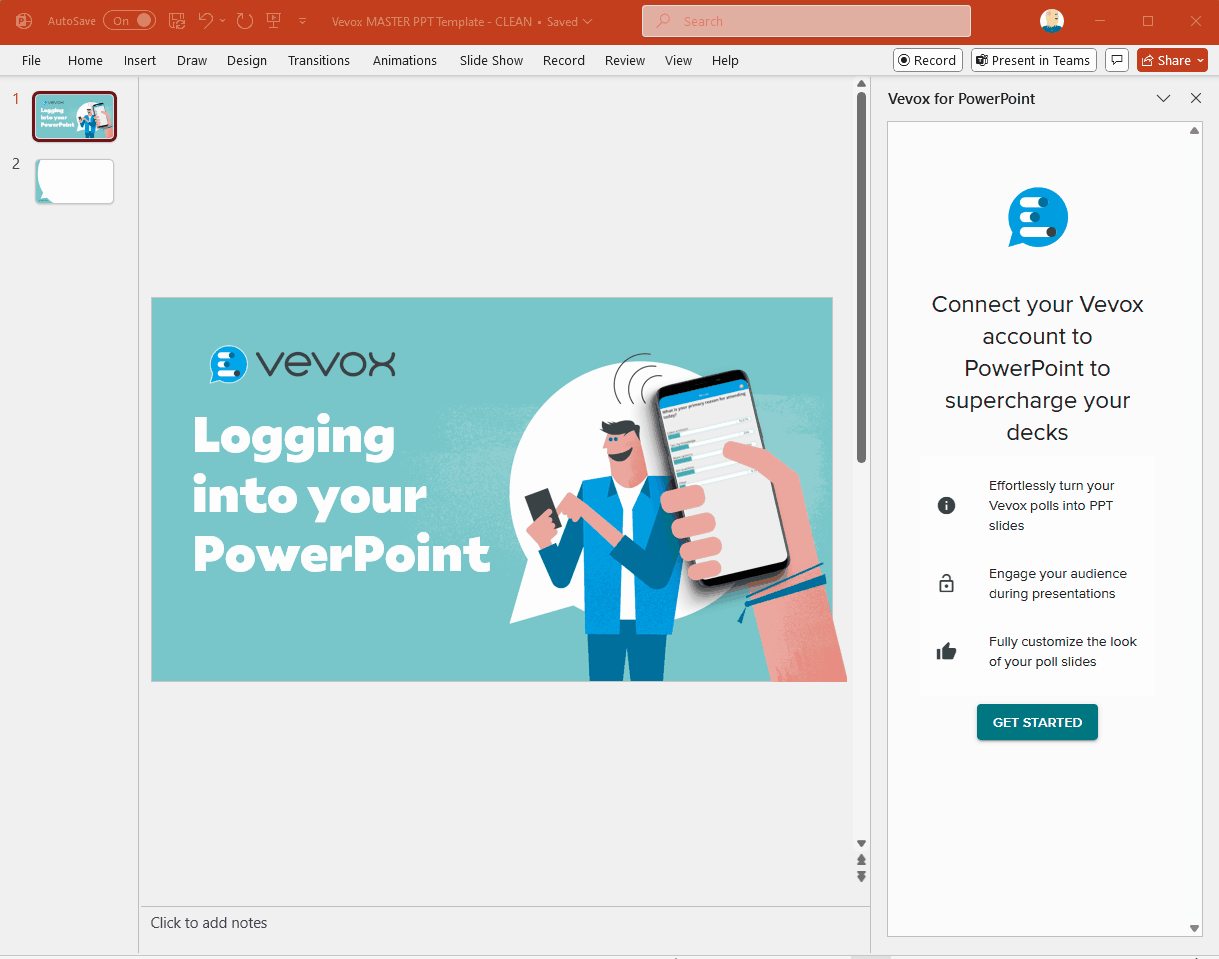This screenshot has width=1219, height=959.
Task: Click the Redo arrow icon
Action: click(245, 21)
